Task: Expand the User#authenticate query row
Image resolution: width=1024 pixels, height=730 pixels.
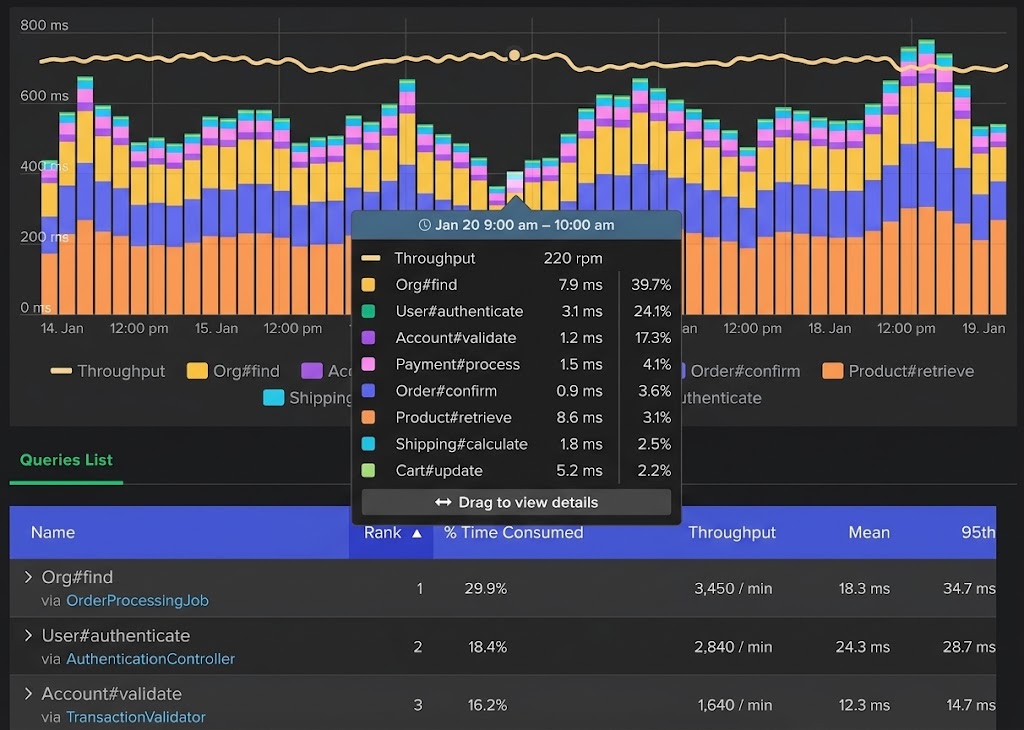Action: [27, 635]
